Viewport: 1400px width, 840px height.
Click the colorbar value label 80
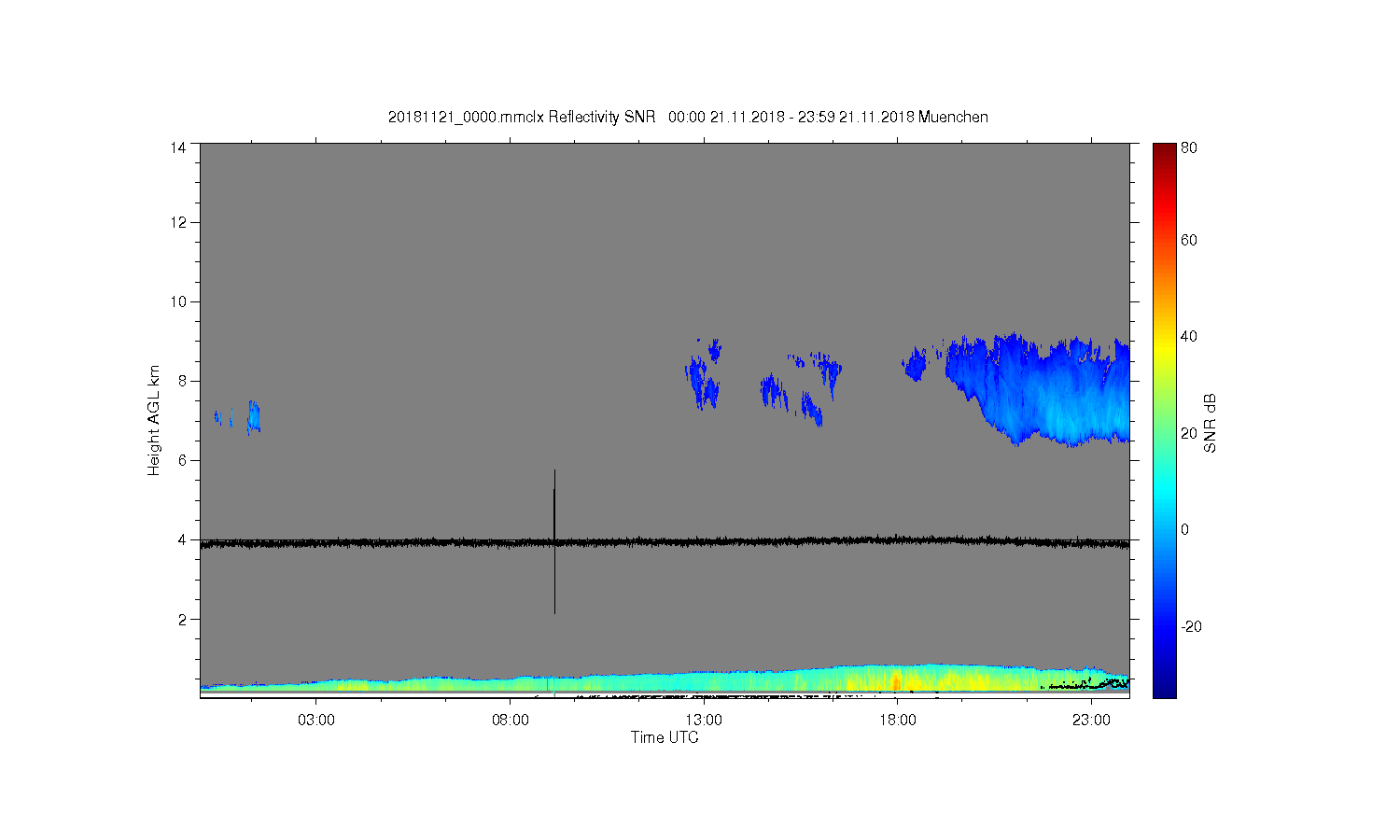[1189, 147]
